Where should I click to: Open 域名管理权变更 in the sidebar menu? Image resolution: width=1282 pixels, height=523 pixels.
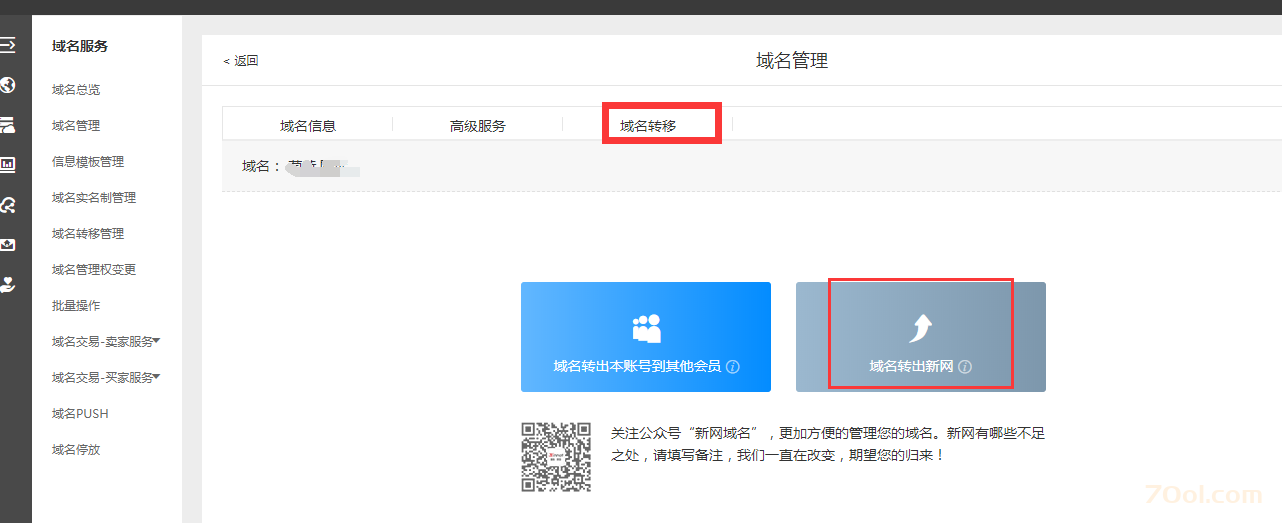click(94, 270)
